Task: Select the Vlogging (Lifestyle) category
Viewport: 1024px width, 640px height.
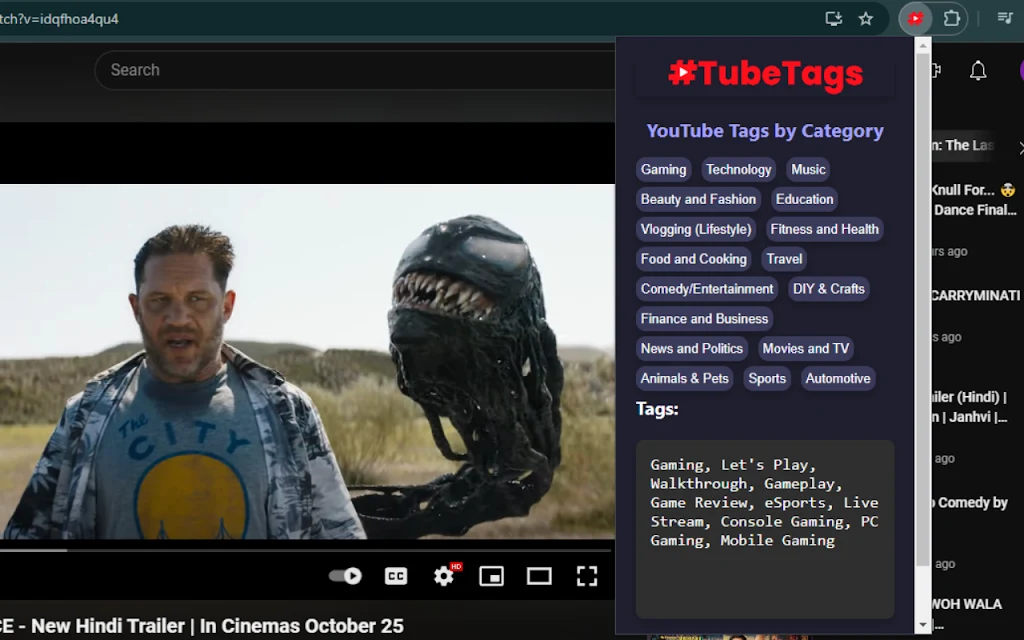Action: click(696, 229)
